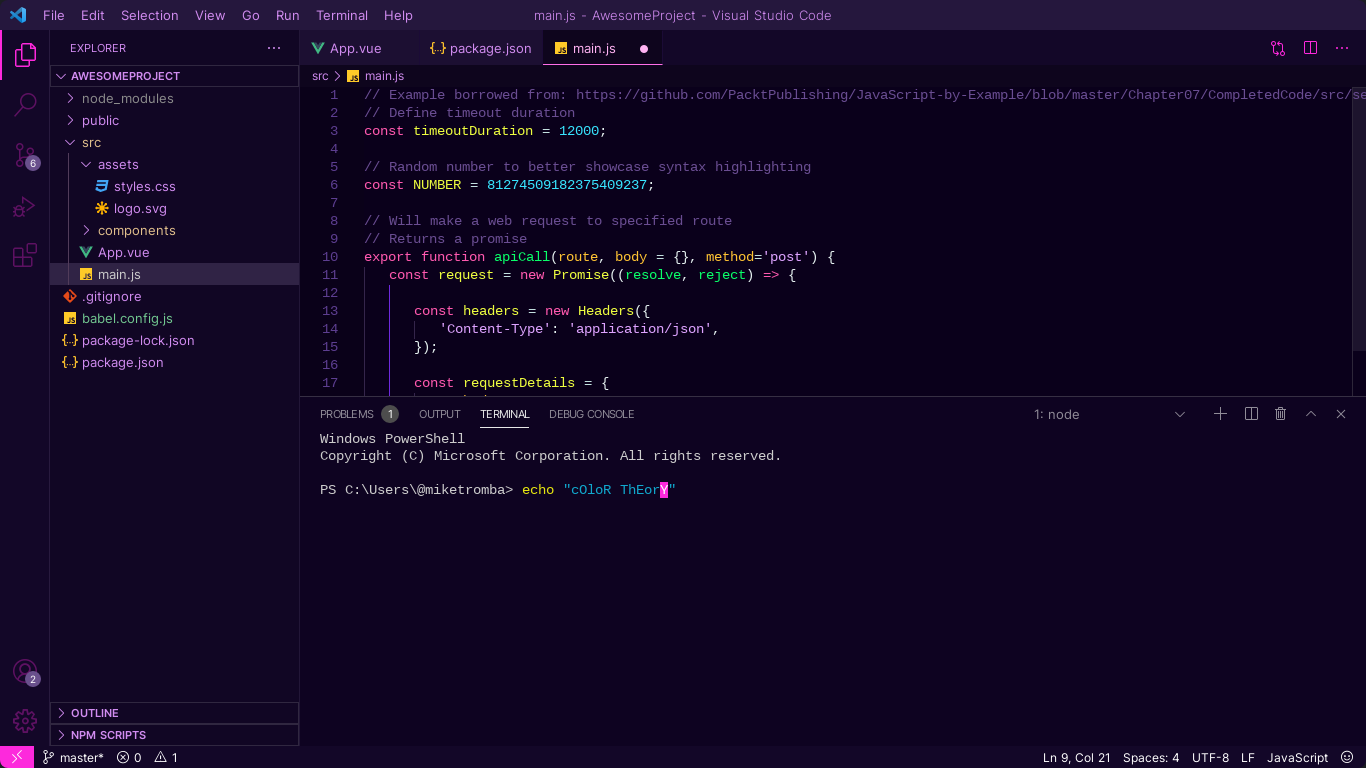Open the Go menu
The image size is (1366, 768).
pos(251,15)
